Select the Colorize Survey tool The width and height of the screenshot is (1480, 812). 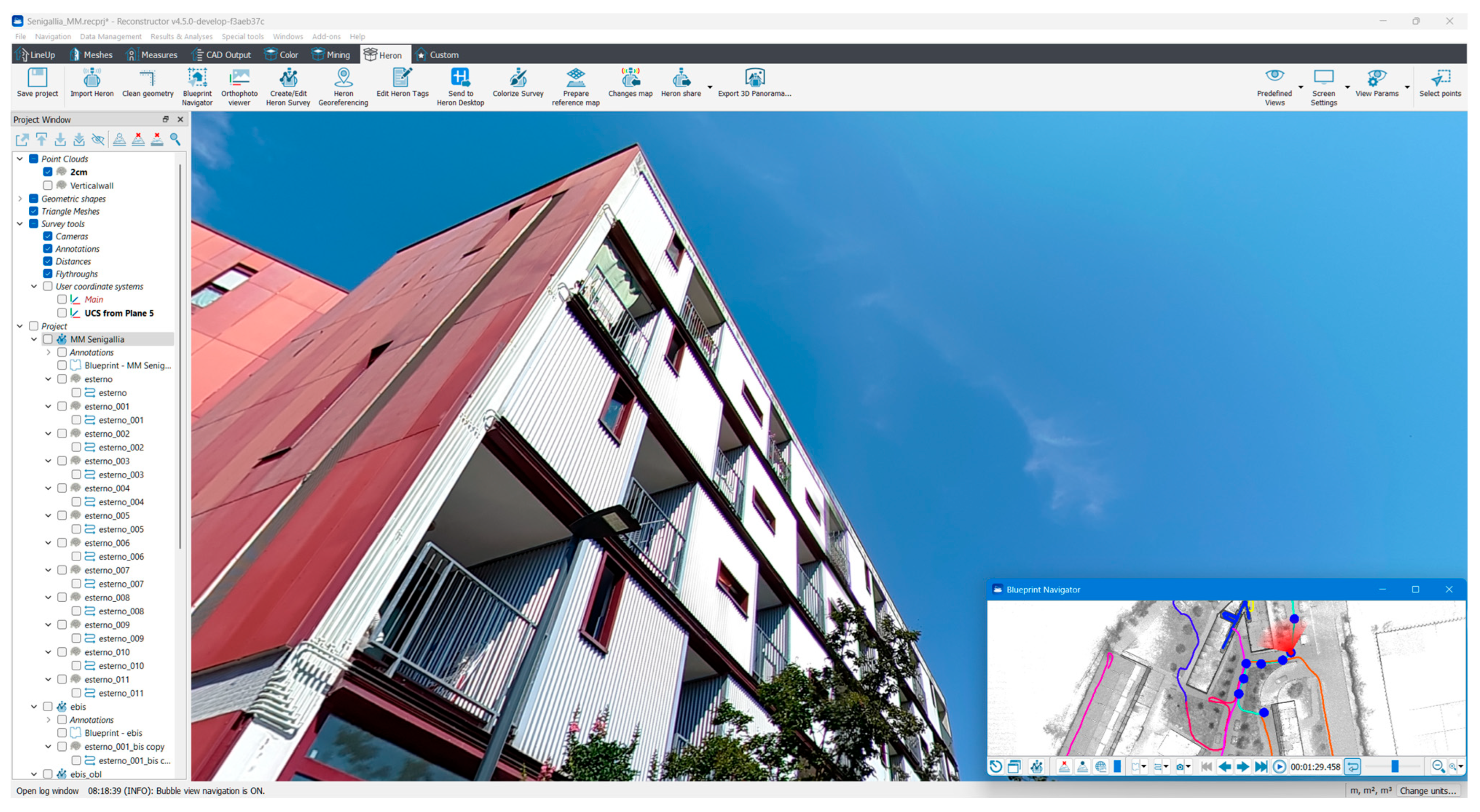point(518,78)
